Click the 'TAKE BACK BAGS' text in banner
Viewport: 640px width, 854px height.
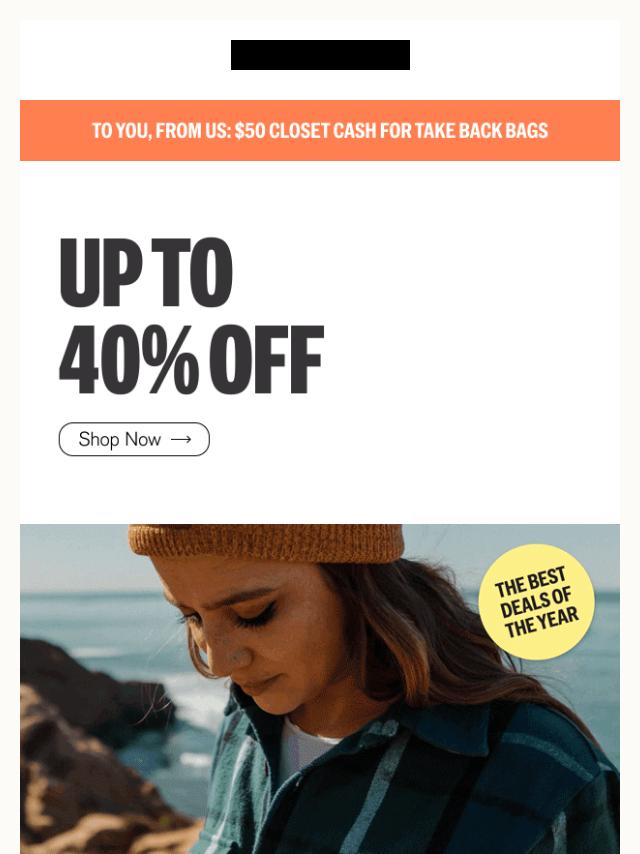point(481,131)
